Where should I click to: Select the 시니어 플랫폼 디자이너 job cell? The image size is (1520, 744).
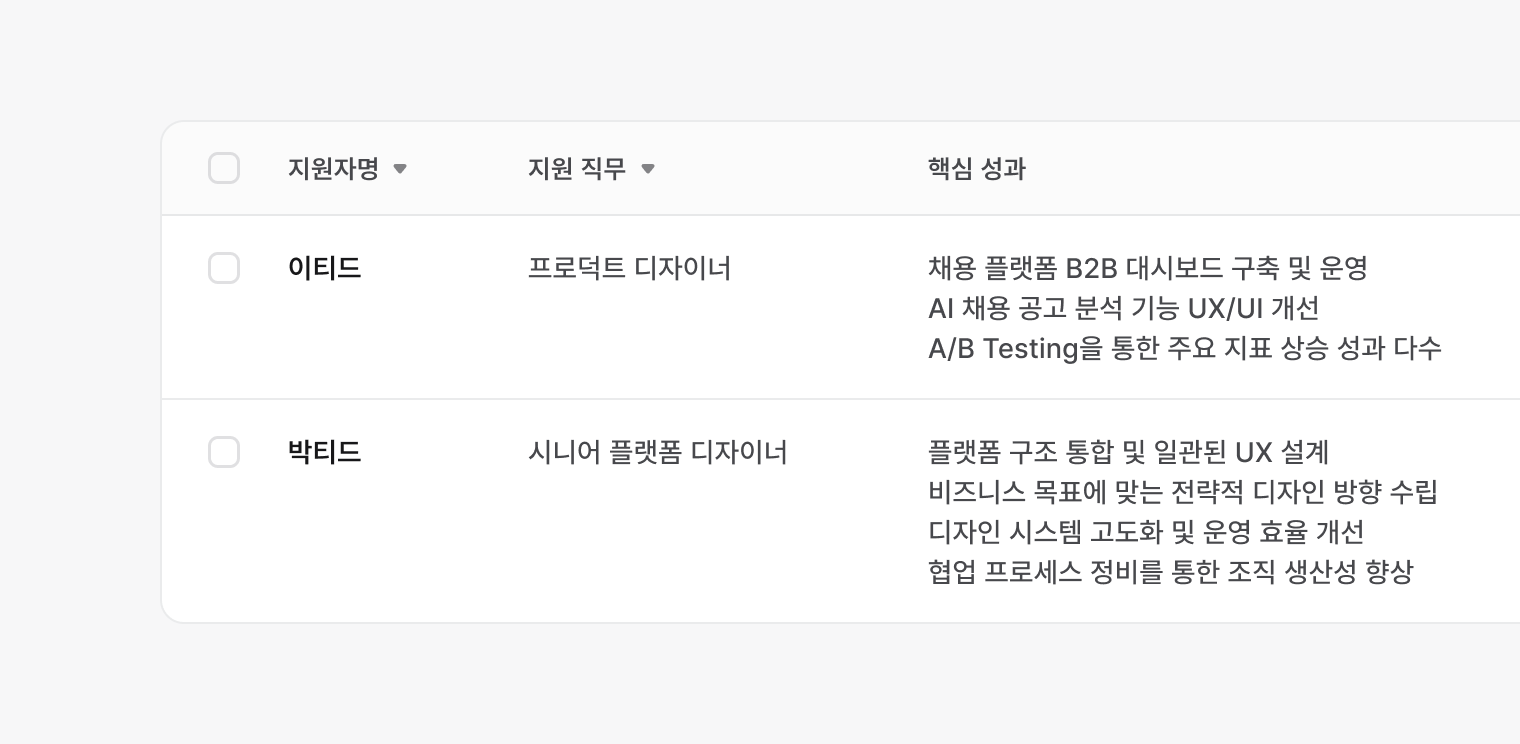click(x=657, y=452)
